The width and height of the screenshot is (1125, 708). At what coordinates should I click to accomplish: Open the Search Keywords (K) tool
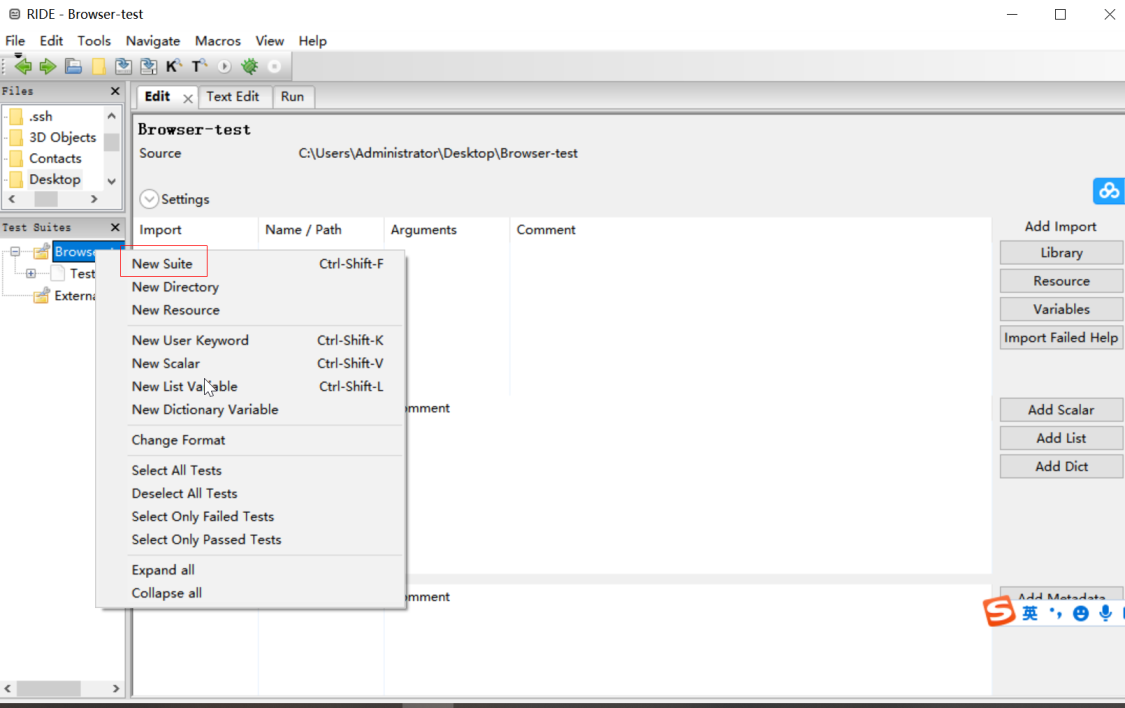(174, 67)
